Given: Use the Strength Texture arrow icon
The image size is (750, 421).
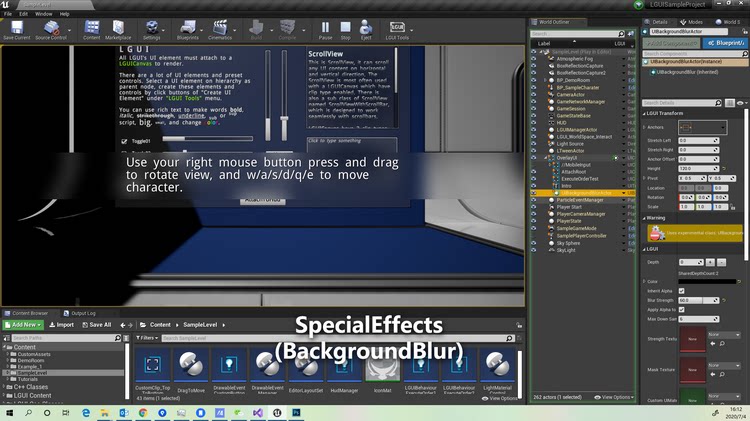Looking at the screenshot, I should (x=713, y=343).
